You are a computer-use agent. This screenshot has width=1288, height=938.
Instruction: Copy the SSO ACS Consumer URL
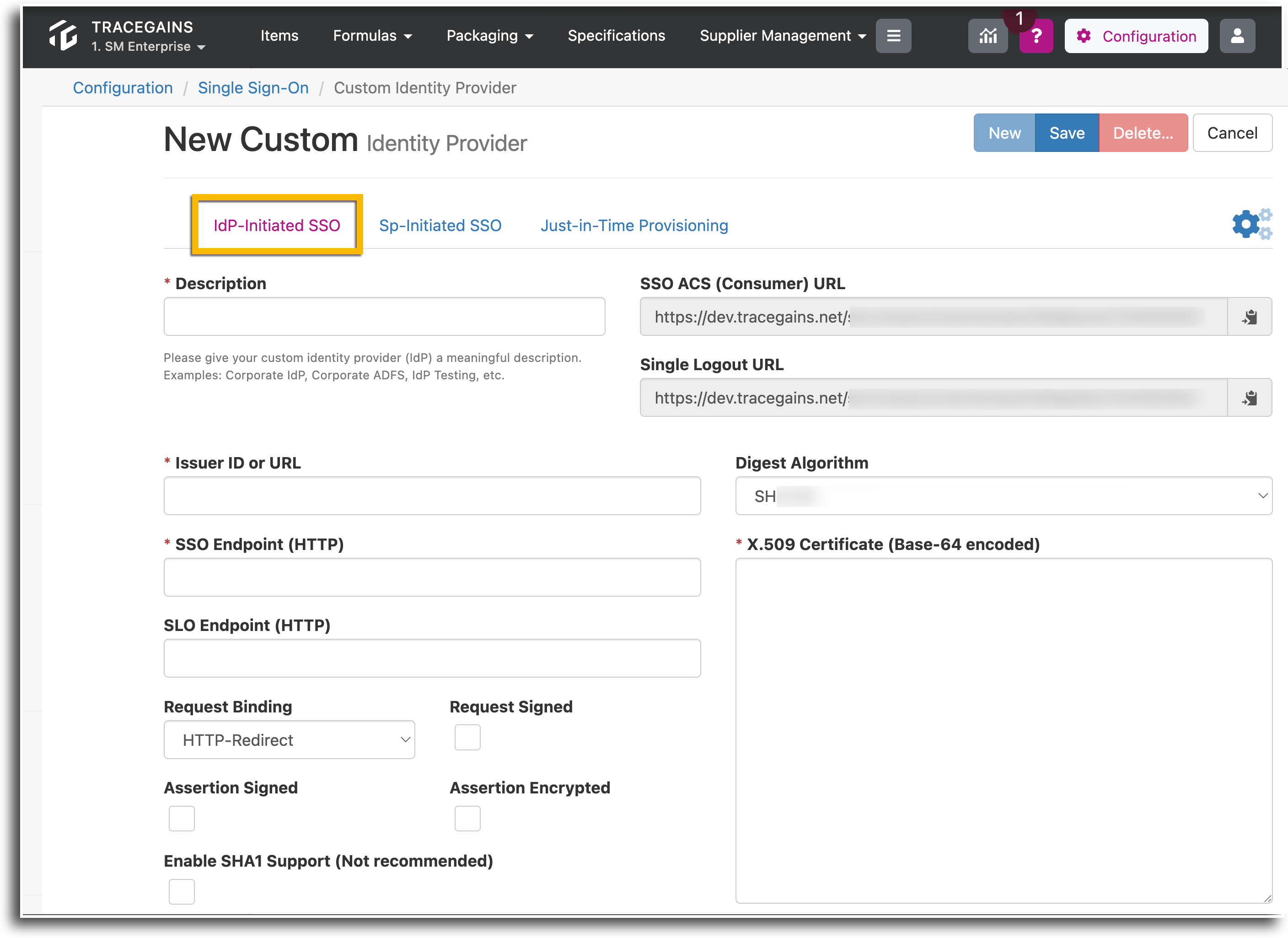click(x=1250, y=317)
